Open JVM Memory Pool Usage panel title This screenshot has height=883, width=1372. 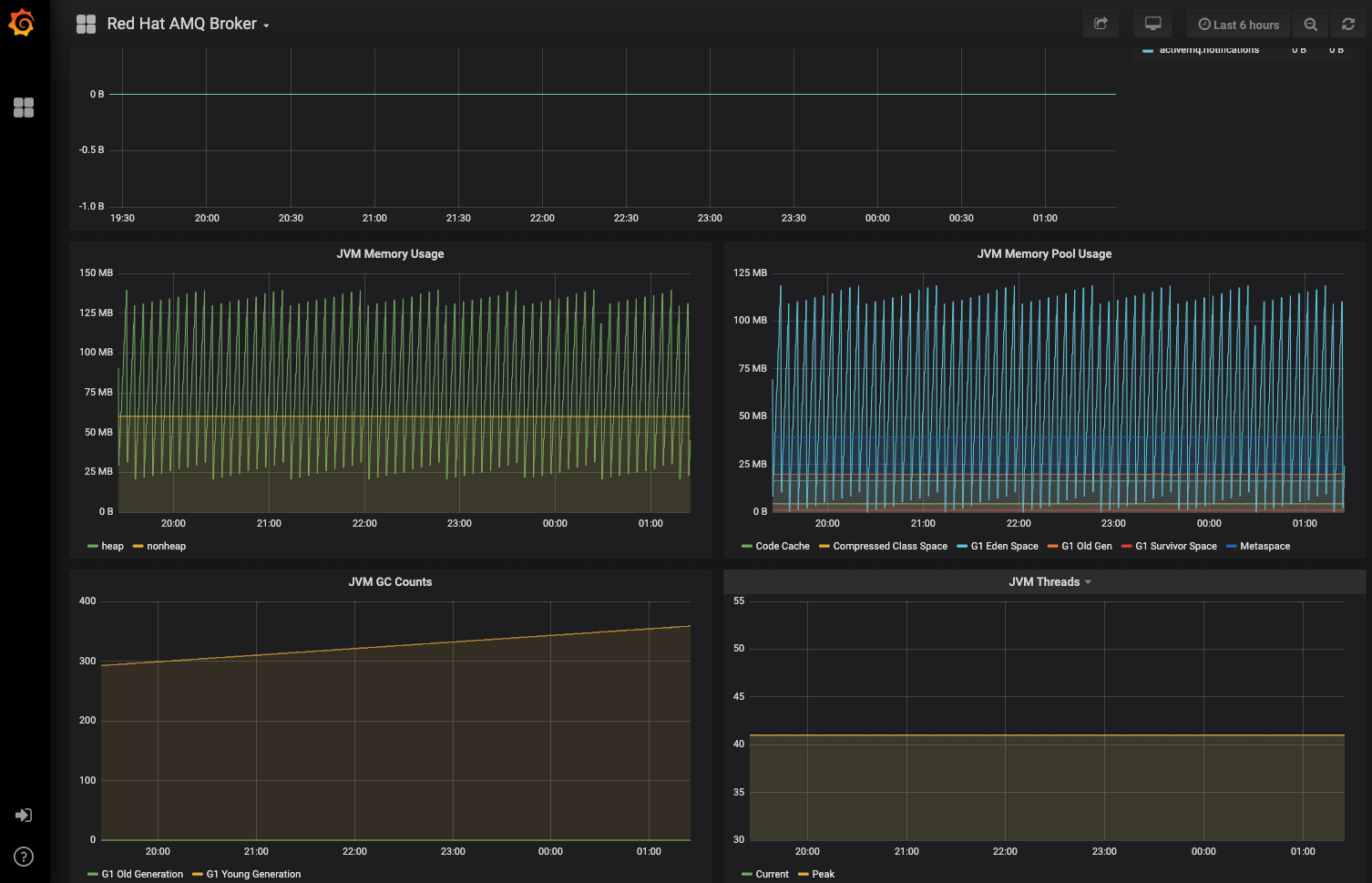(x=1044, y=254)
